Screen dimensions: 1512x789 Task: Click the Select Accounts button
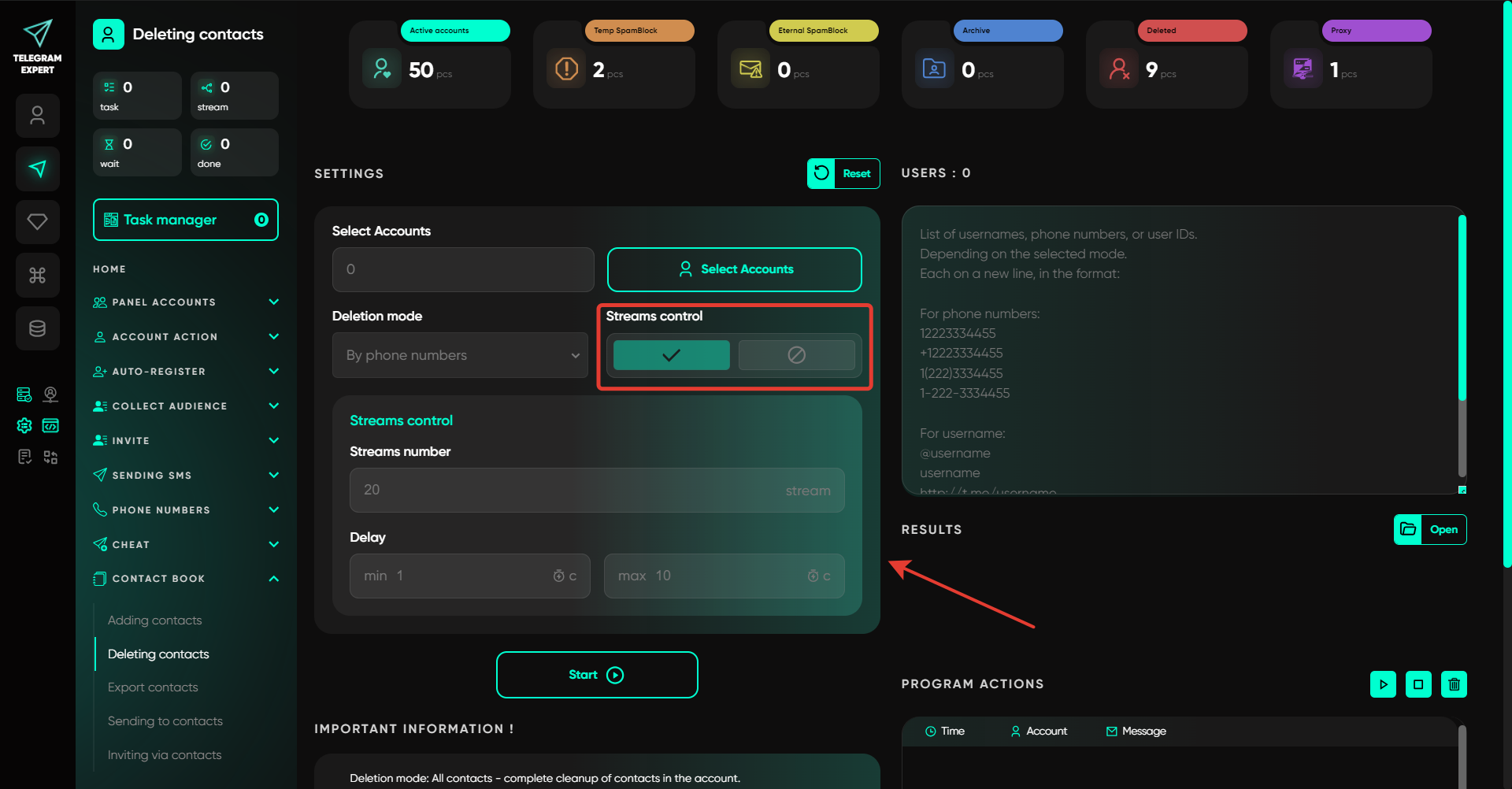coord(734,269)
